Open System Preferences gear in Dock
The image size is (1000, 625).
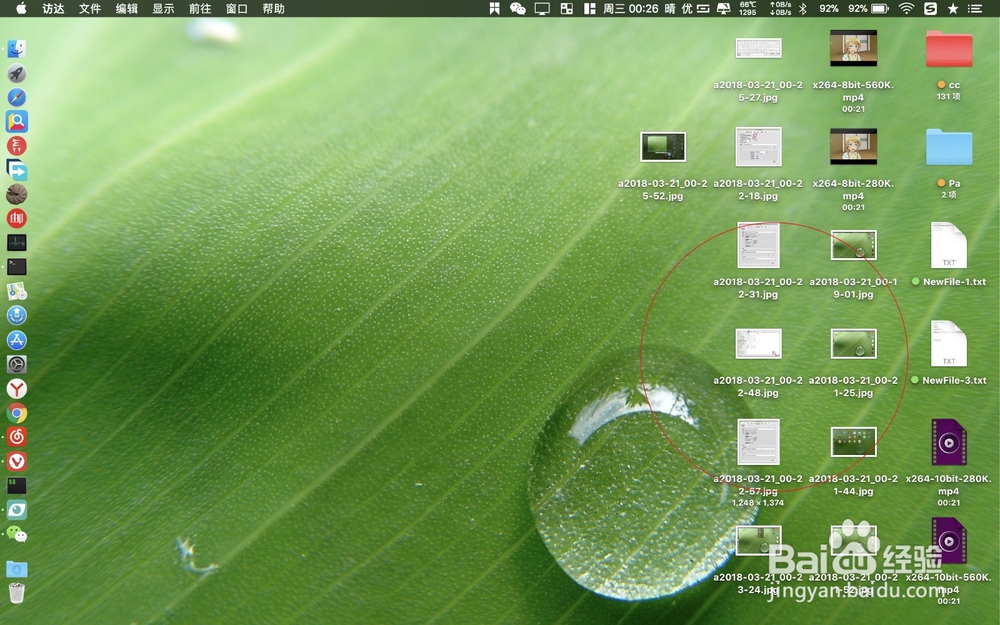[17, 364]
